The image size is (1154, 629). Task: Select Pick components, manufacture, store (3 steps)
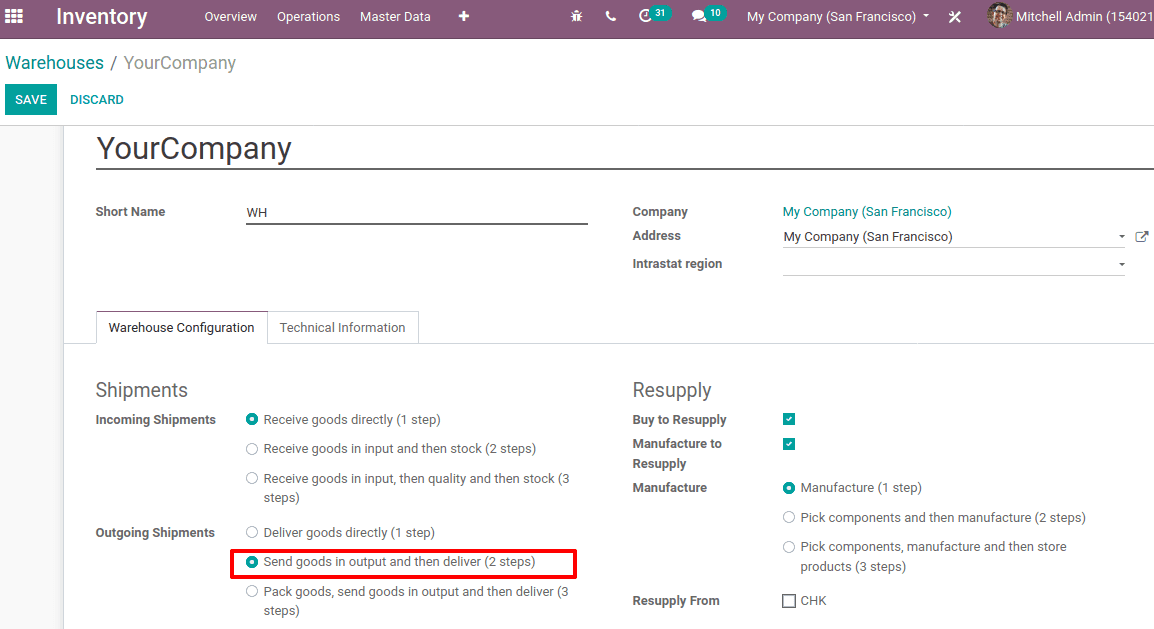click(x=789, y=547)
